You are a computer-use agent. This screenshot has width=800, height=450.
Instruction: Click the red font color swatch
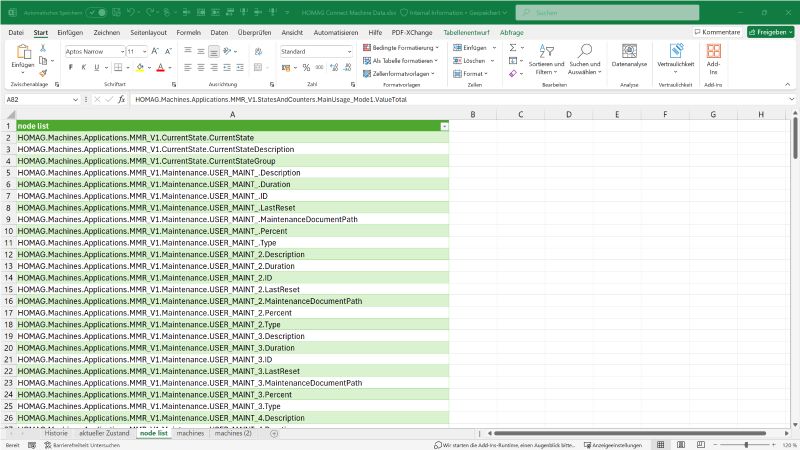pos(161,67)
